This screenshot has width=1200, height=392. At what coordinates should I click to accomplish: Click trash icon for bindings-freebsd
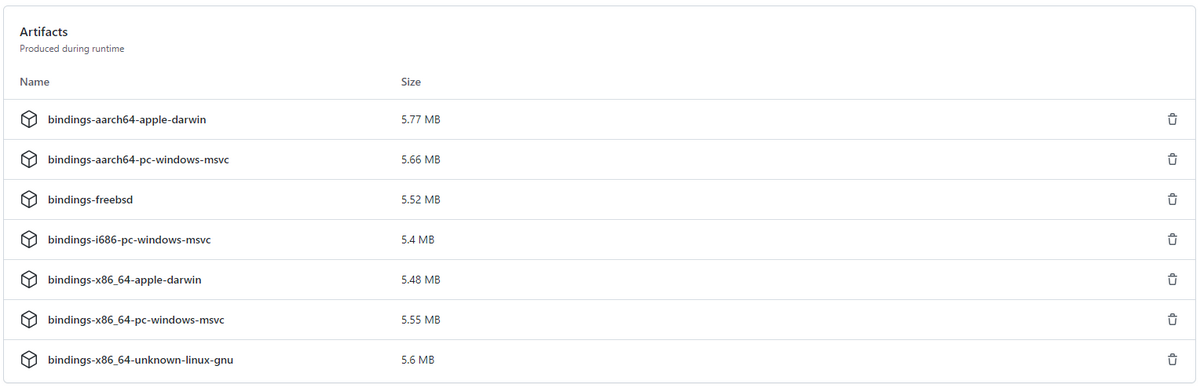pos(1172,200)
